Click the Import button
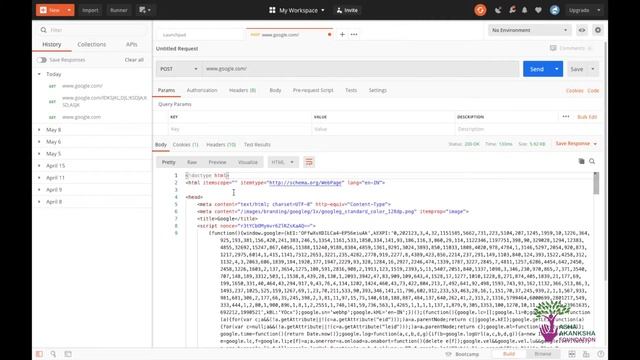The width and height of the screenshot is (640, 360). (x=90, y=10)
